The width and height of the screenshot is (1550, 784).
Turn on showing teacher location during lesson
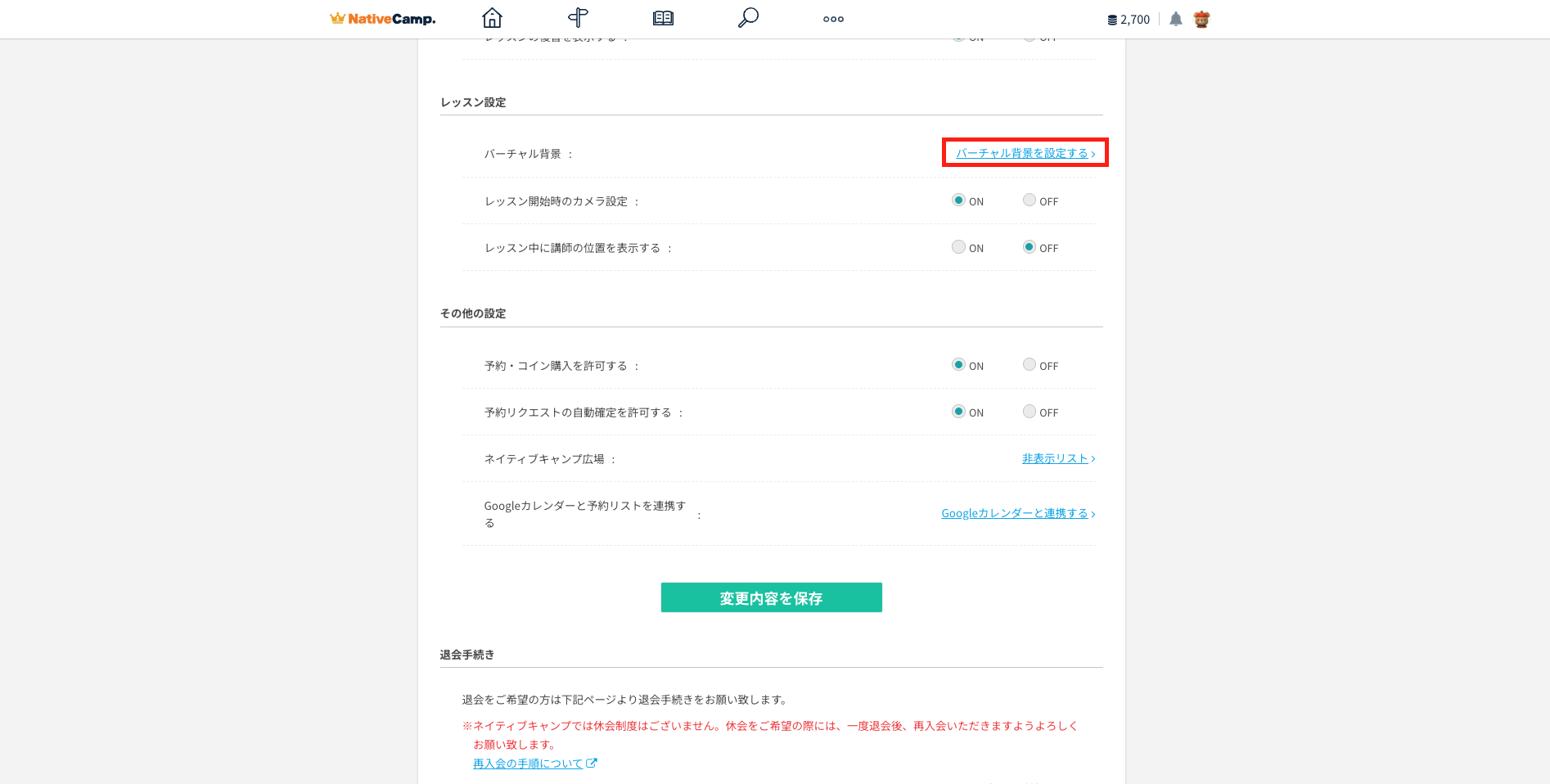[958, 247]
